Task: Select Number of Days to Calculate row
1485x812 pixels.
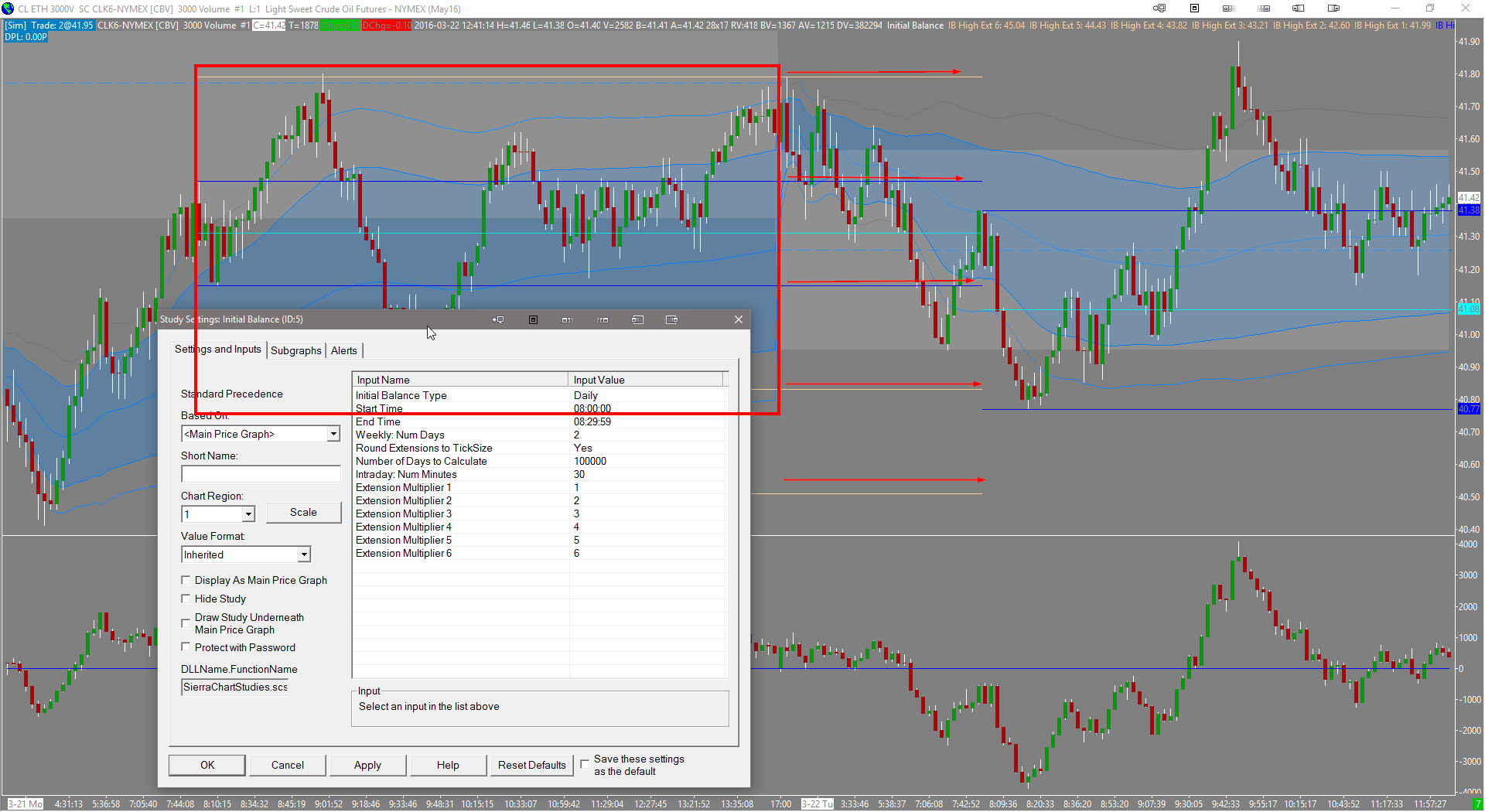Action: coord(539,461)
